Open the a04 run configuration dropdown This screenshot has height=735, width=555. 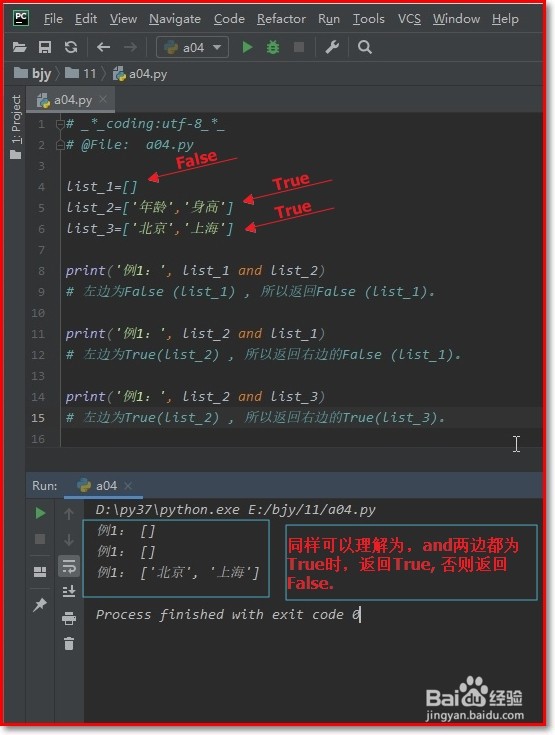(193, 47)
